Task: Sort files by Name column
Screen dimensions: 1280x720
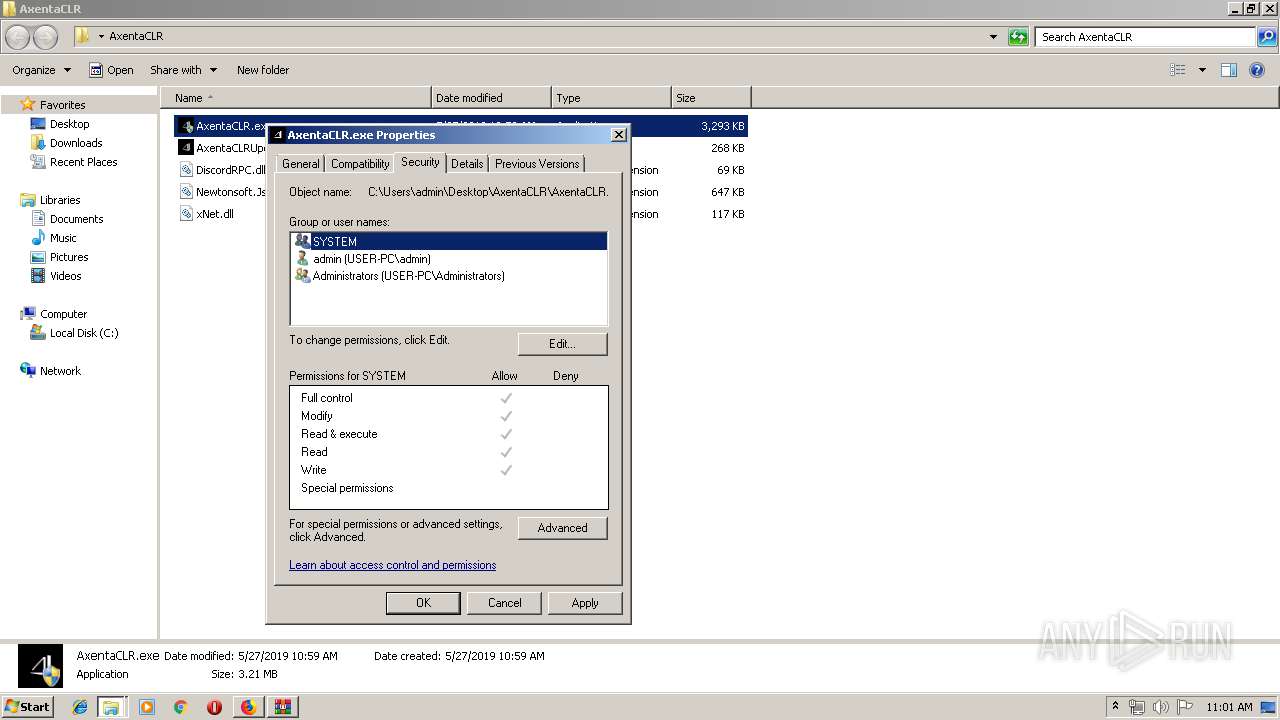Action: click(x=296, y=98)
